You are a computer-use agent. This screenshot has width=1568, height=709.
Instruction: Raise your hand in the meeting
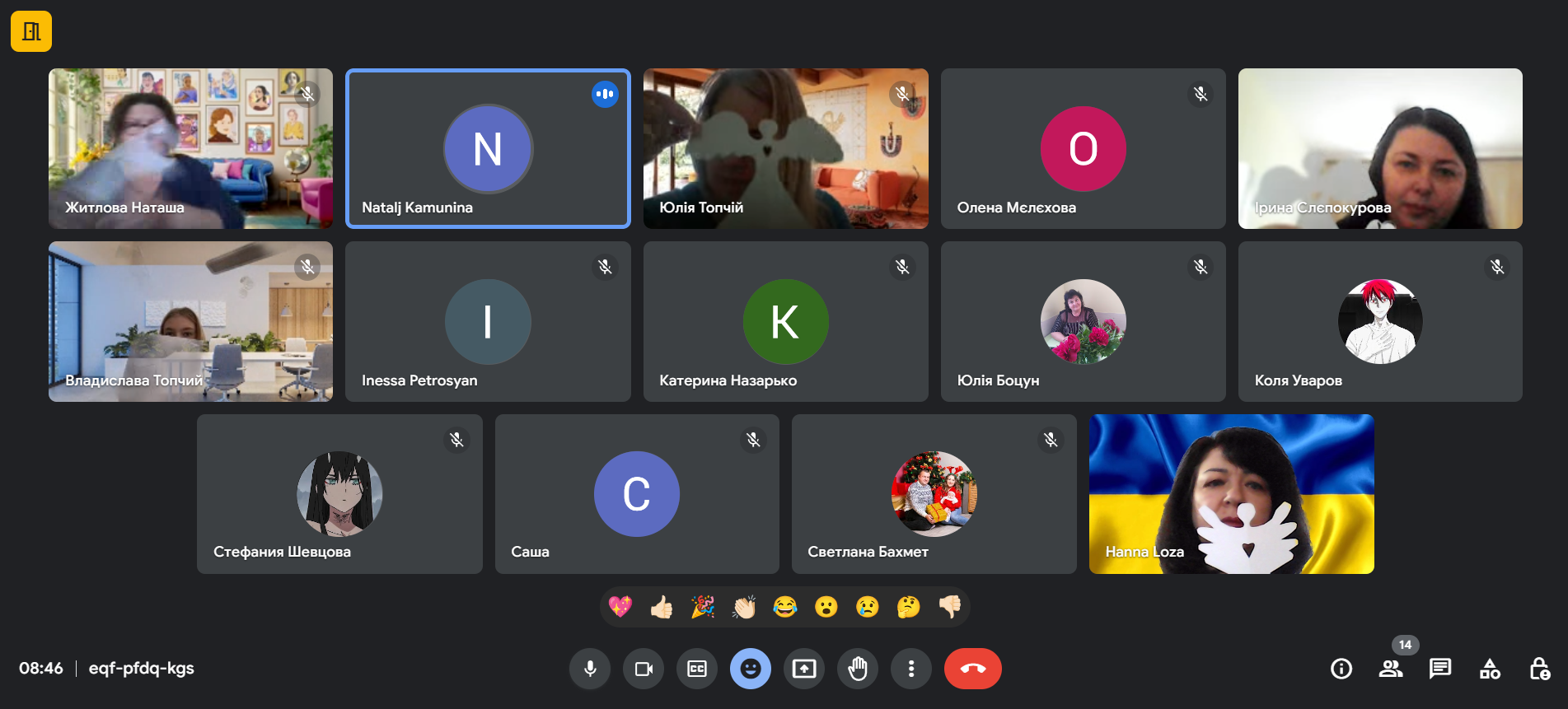[x=858, y=669]
